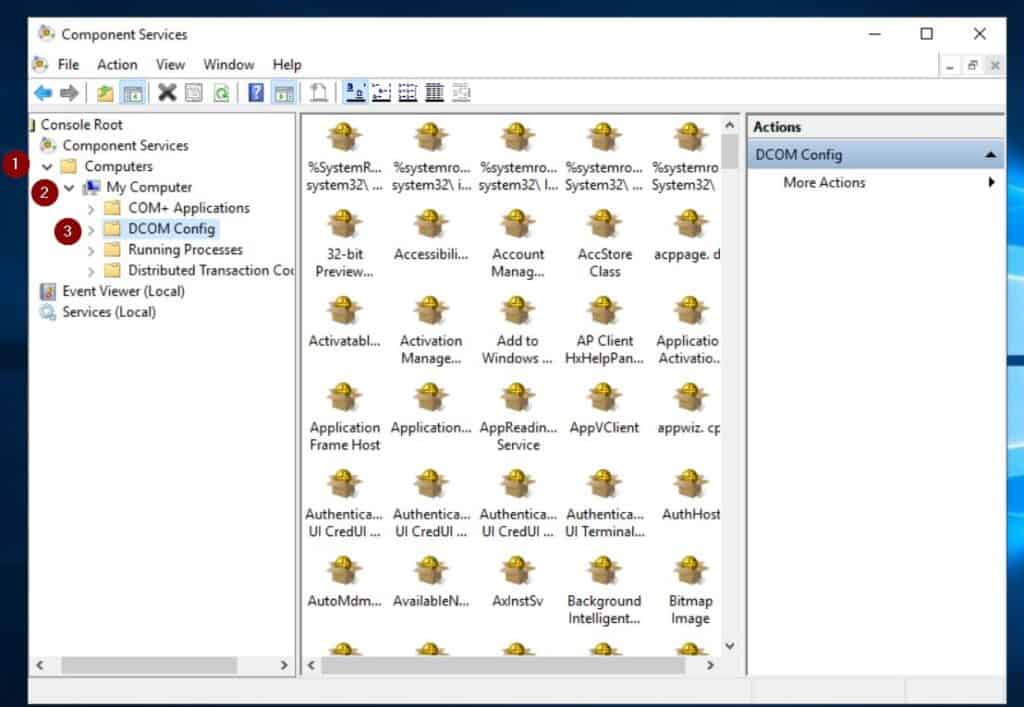Screen dimensions: 1024x707
Task: Select the AppReadin... Service item
Action: point(517,418)
